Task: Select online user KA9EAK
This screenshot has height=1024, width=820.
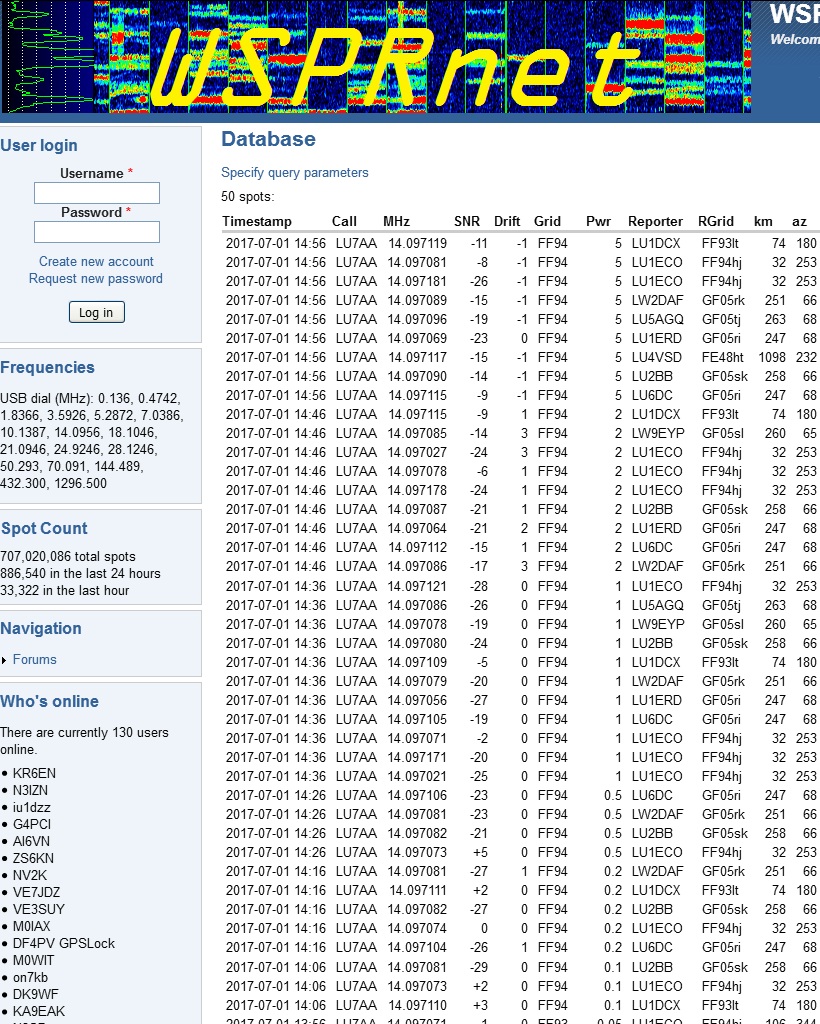Action: [x=39, y=1011]
